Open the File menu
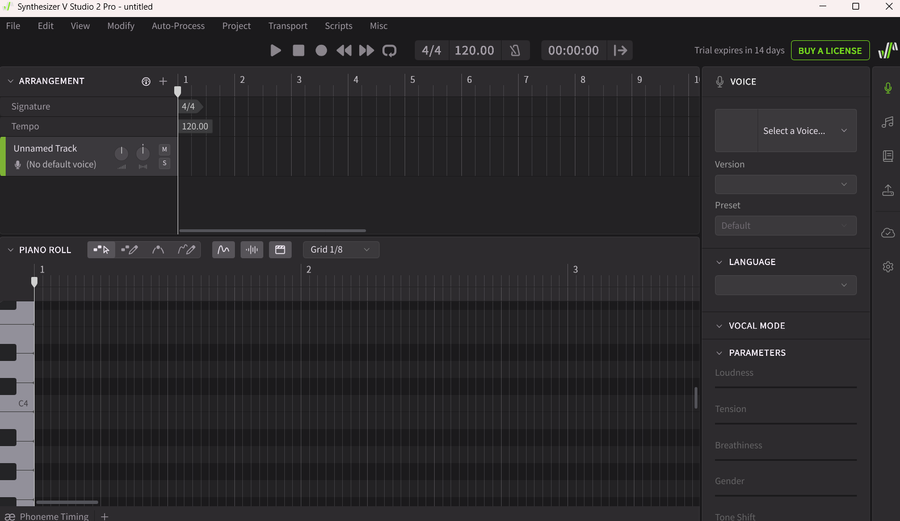Image resolution: width=900 pixels, height=521 pixels. (x=13, y=26)
